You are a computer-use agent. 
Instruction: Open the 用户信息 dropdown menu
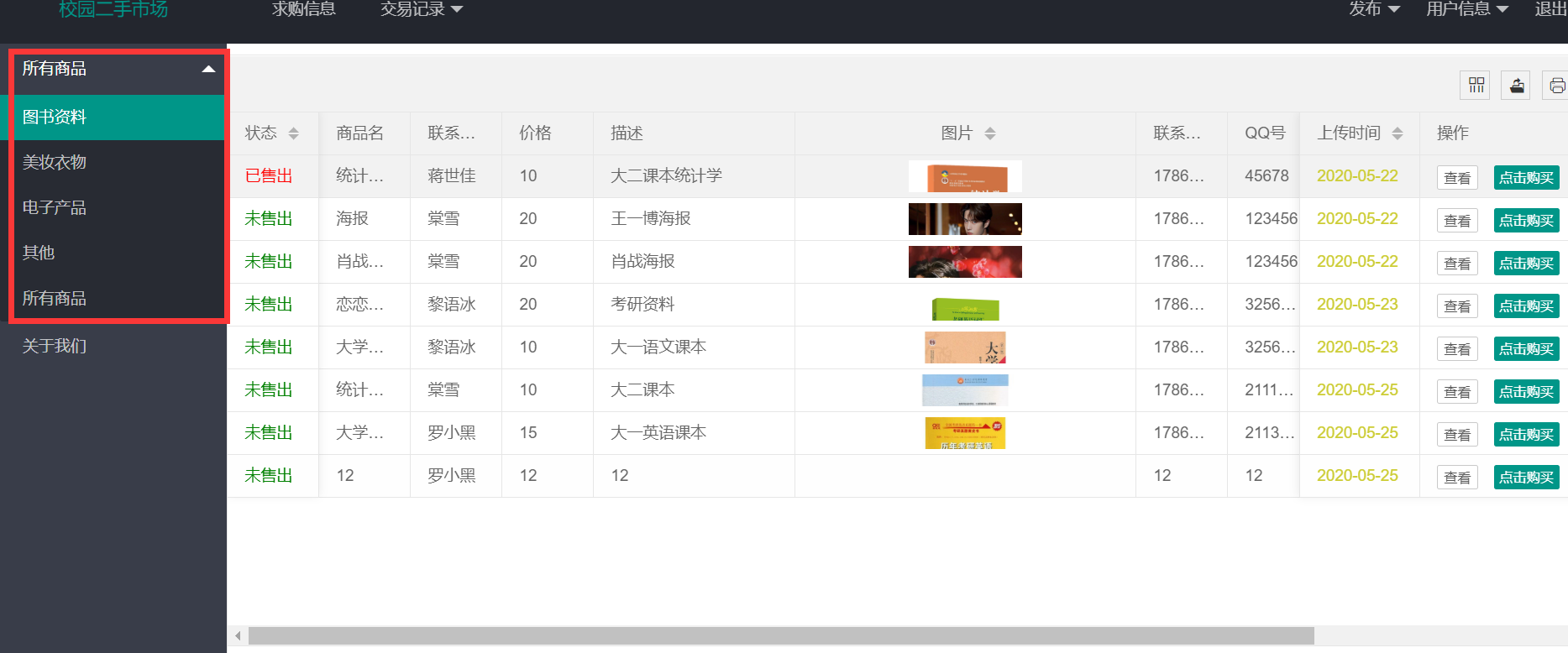[1467, 9]
